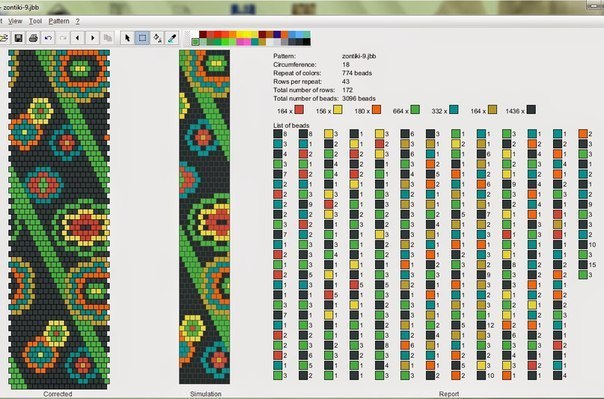Shift the pattern left with the left arrow
The image size is (604, 399).
pyautogui.click(x=78, y=38)
